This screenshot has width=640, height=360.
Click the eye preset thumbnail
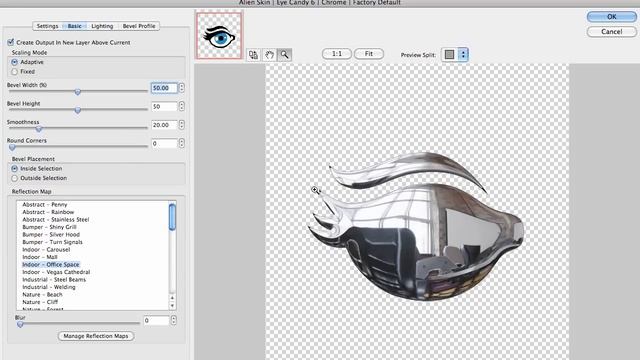219,36
